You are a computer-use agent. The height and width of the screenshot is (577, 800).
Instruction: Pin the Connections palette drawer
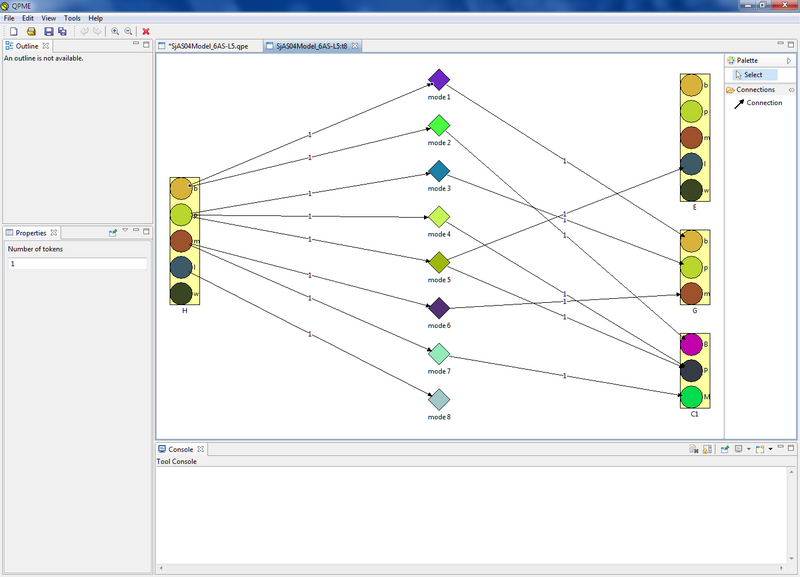(791, 90)
